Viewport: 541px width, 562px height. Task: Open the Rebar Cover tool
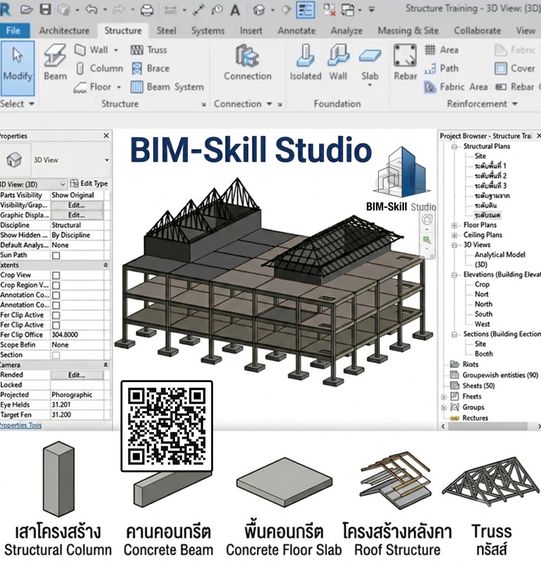[x=514, y=68]
